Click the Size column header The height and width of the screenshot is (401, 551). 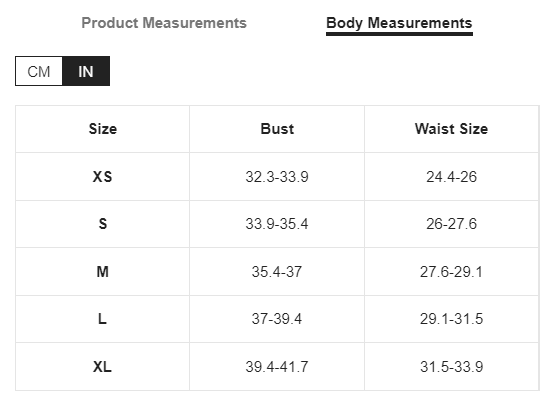[103, 129]
